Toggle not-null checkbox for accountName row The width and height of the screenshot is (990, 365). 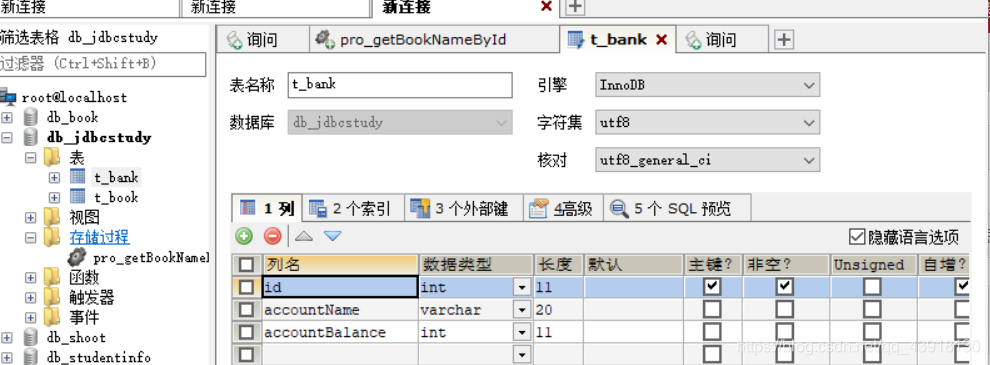tap(784, 309)
